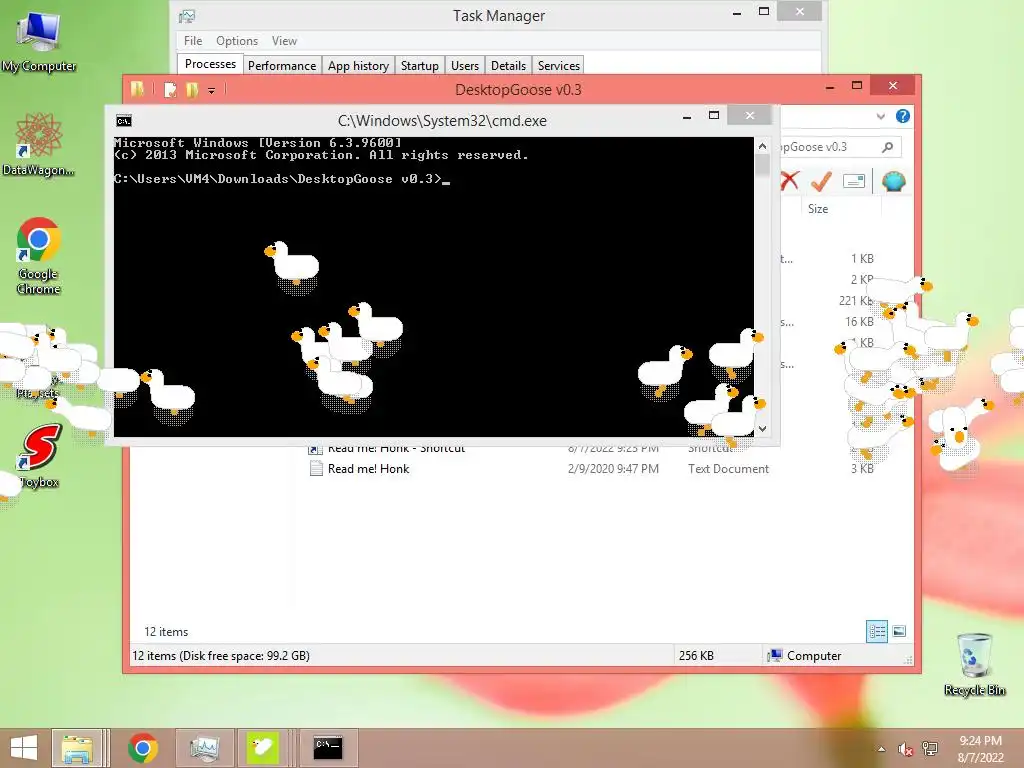Screen dimensions: 1024x768
Task: Click scroll up arrow in cmd window
Action: (x=762, y=146)
